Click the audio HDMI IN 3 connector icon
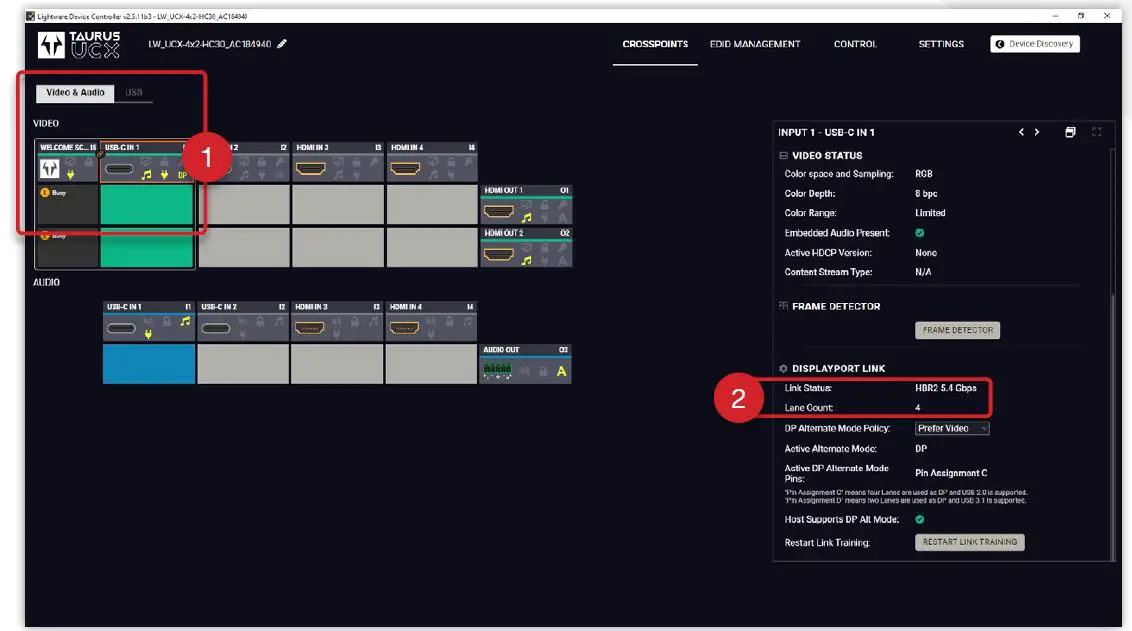This screenshot has height=631, width=1132. (x=309, y=328)
